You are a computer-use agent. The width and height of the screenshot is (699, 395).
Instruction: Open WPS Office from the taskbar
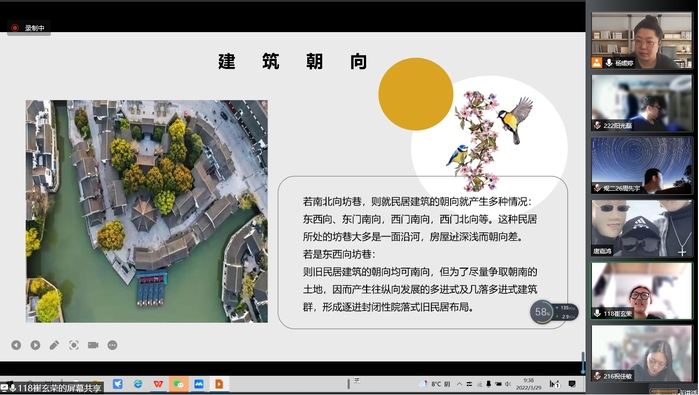[158, 384]
